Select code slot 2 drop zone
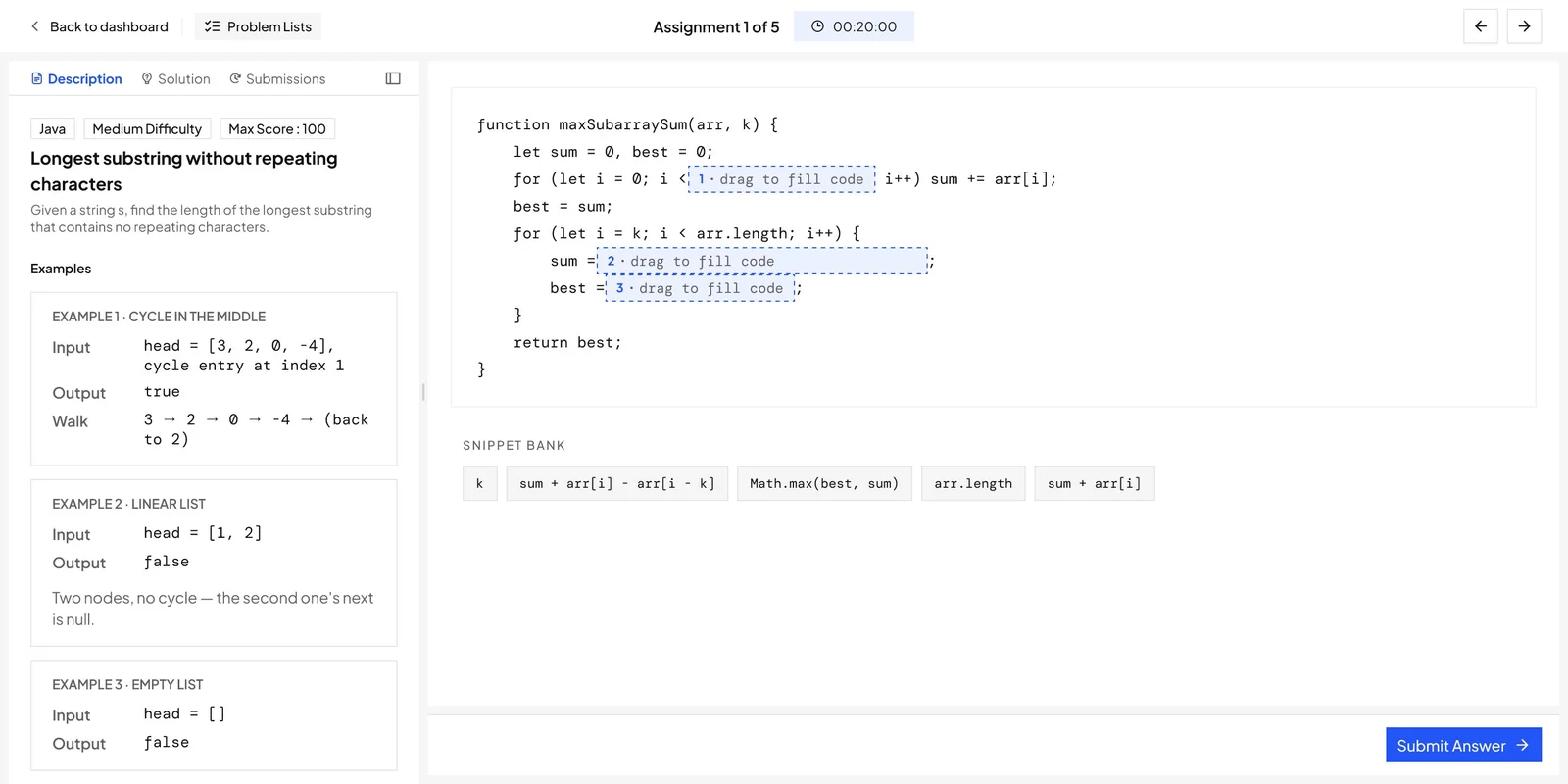This screenshot has width=1568, height=784. point(762,261)
